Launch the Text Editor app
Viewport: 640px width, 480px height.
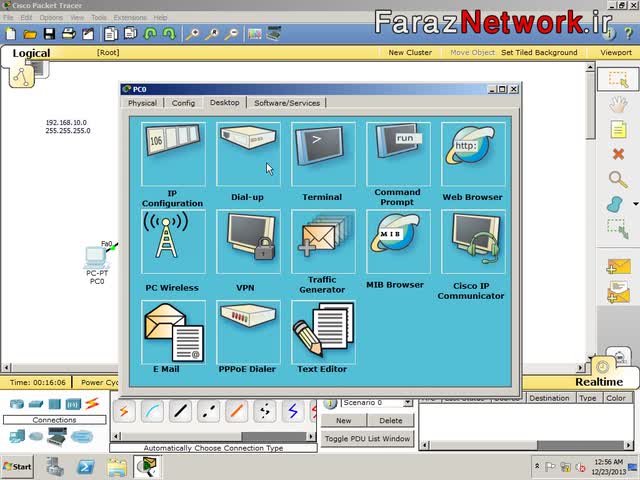[323, 332]
